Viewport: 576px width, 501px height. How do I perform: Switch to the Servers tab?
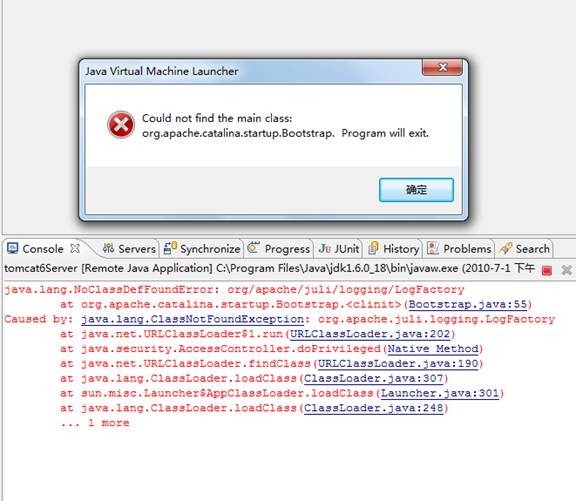(129, 249)
